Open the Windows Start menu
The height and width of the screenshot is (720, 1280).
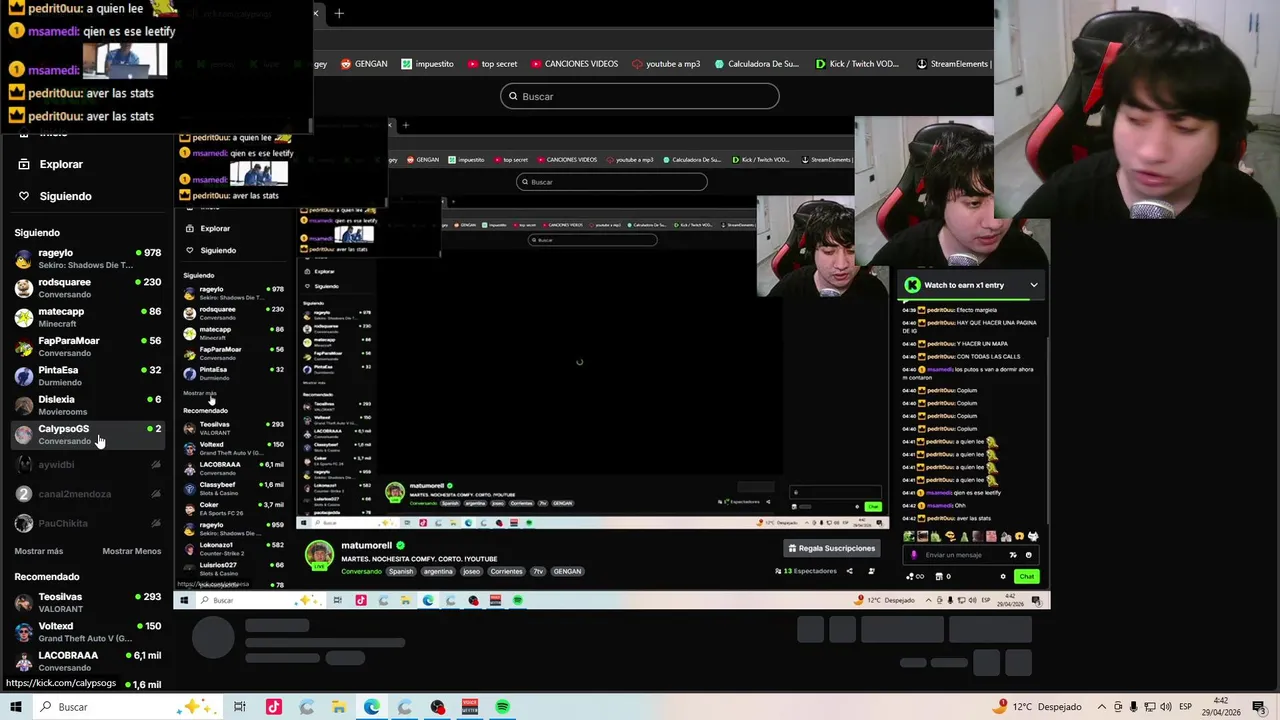(16, 707)
